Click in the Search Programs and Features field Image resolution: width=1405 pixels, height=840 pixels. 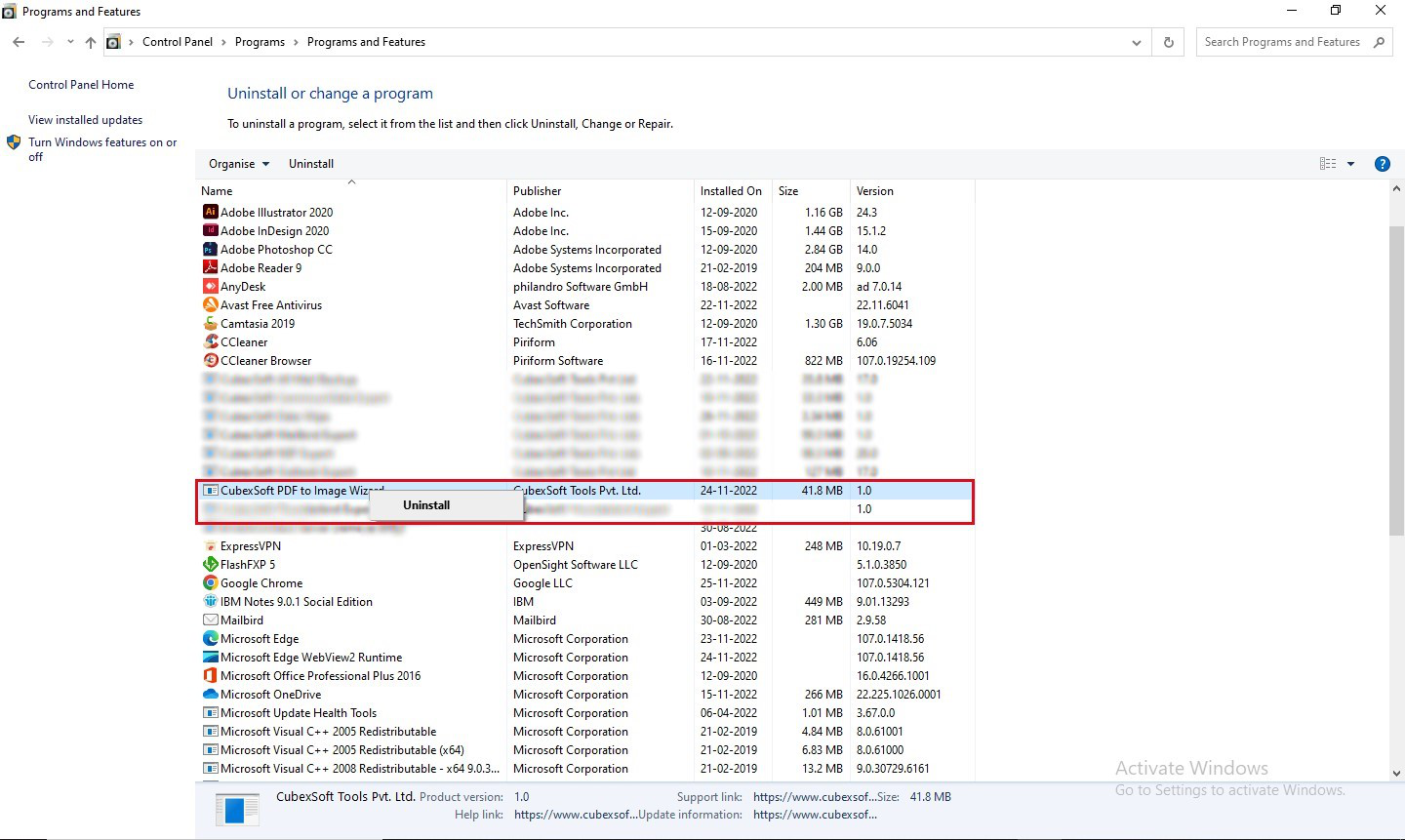tap(1281, 42)
